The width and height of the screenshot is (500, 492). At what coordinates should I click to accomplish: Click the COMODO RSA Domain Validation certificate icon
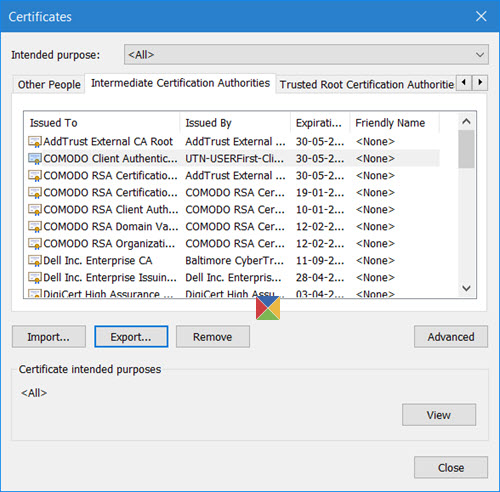[35, 227]
